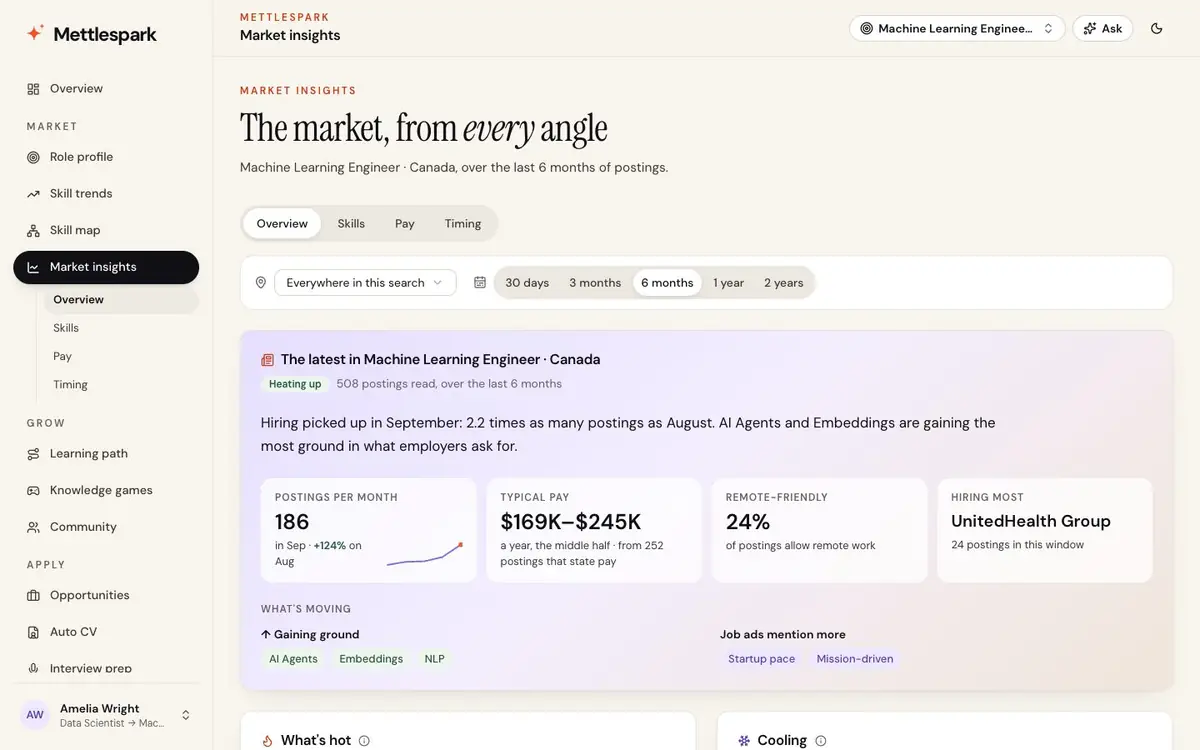Viewport: 1200px width, 750px height.
Task: Click the Community people icon
Action: click(x=33, y=527)
